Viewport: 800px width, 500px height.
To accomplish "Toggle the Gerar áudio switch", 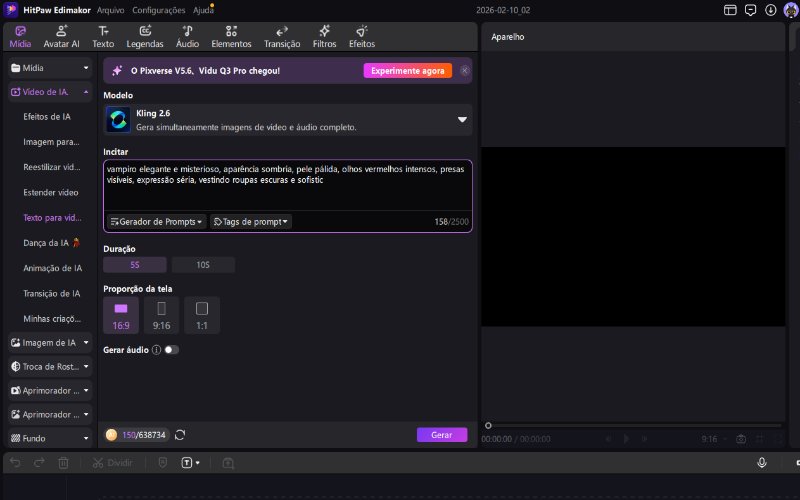I will tap(171, 350).
